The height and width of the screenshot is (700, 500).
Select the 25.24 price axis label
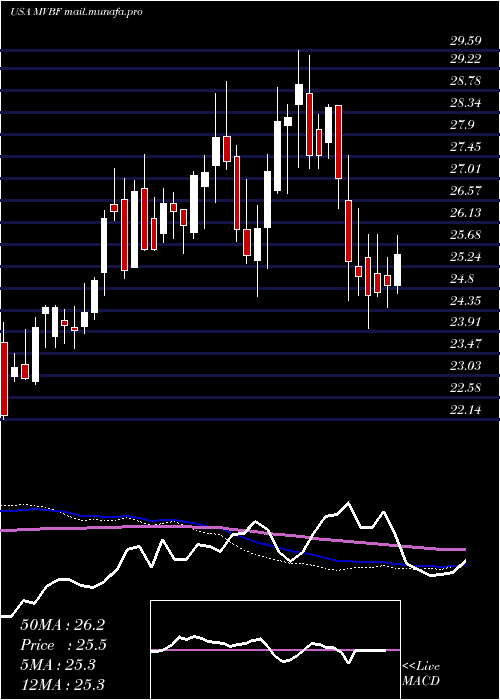[466, 257]
